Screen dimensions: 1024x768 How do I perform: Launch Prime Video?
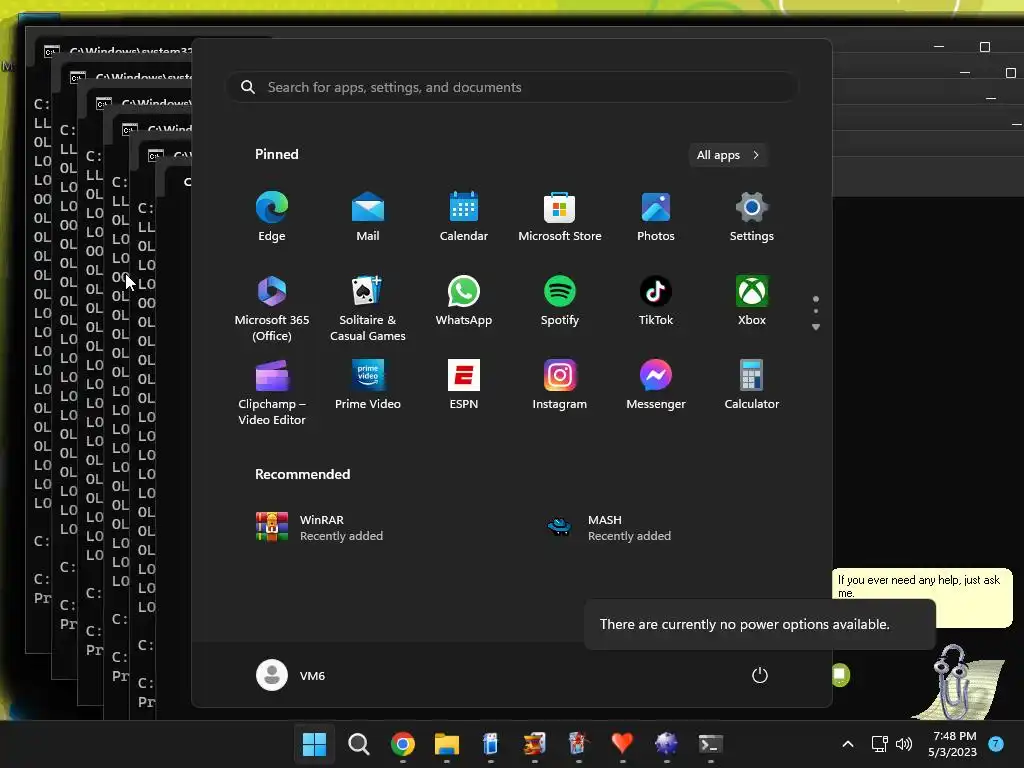click(x=368, y=385)
